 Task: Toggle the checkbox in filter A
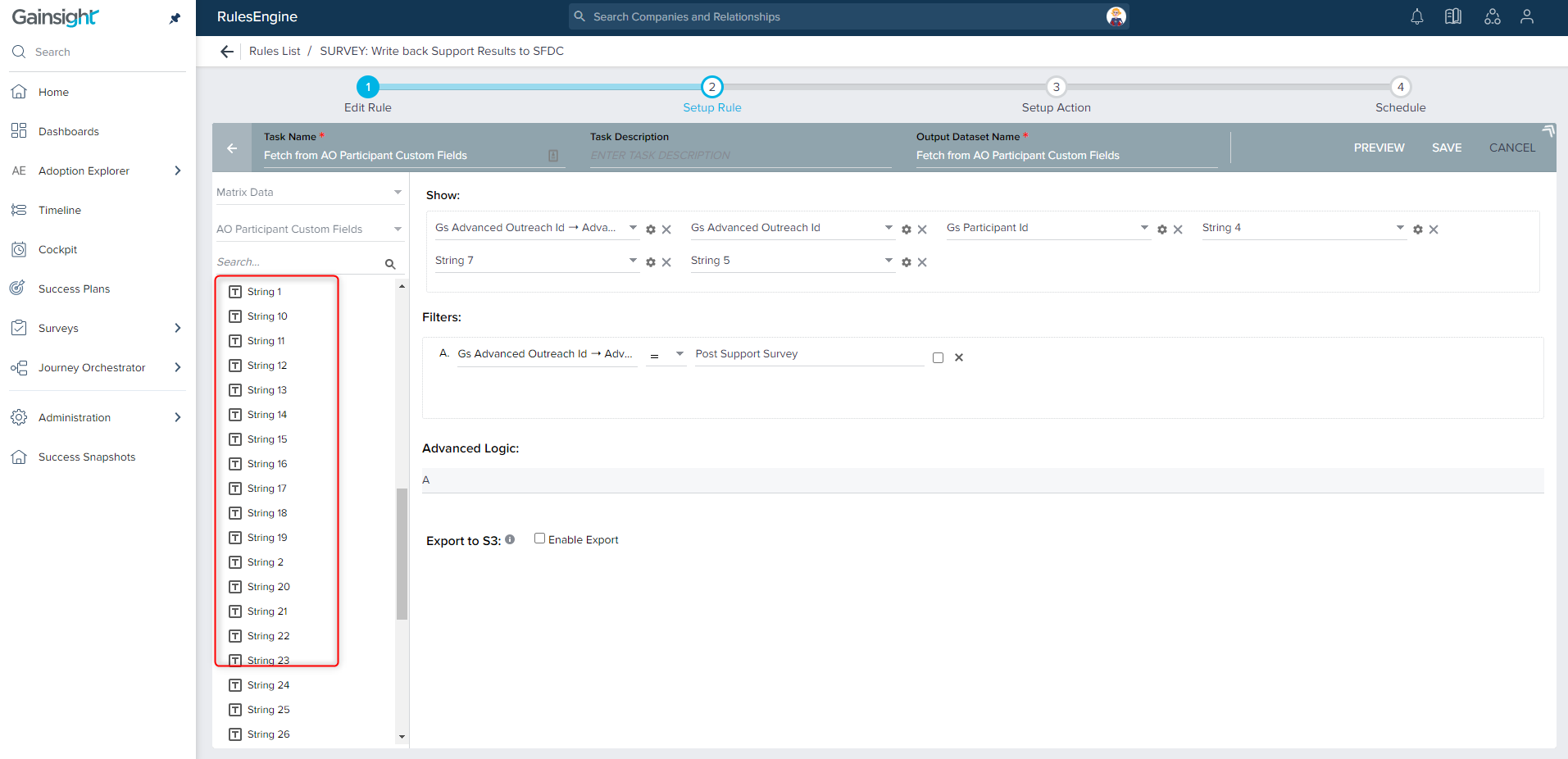click(938, 357)
